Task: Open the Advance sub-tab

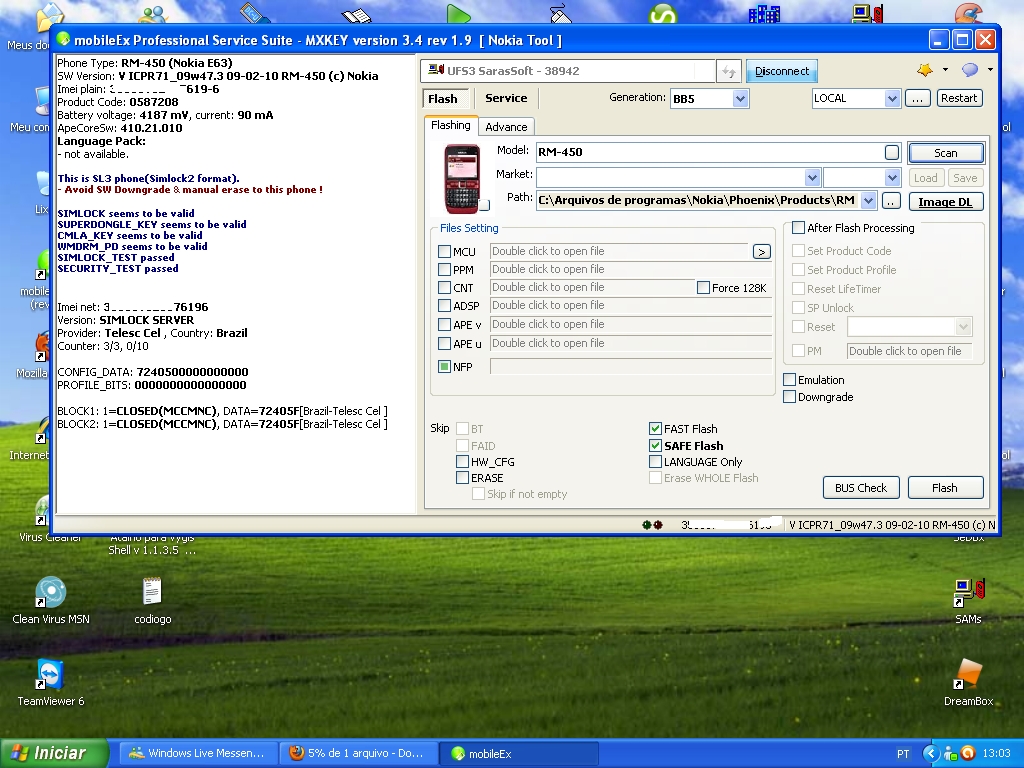Action: 506,127
